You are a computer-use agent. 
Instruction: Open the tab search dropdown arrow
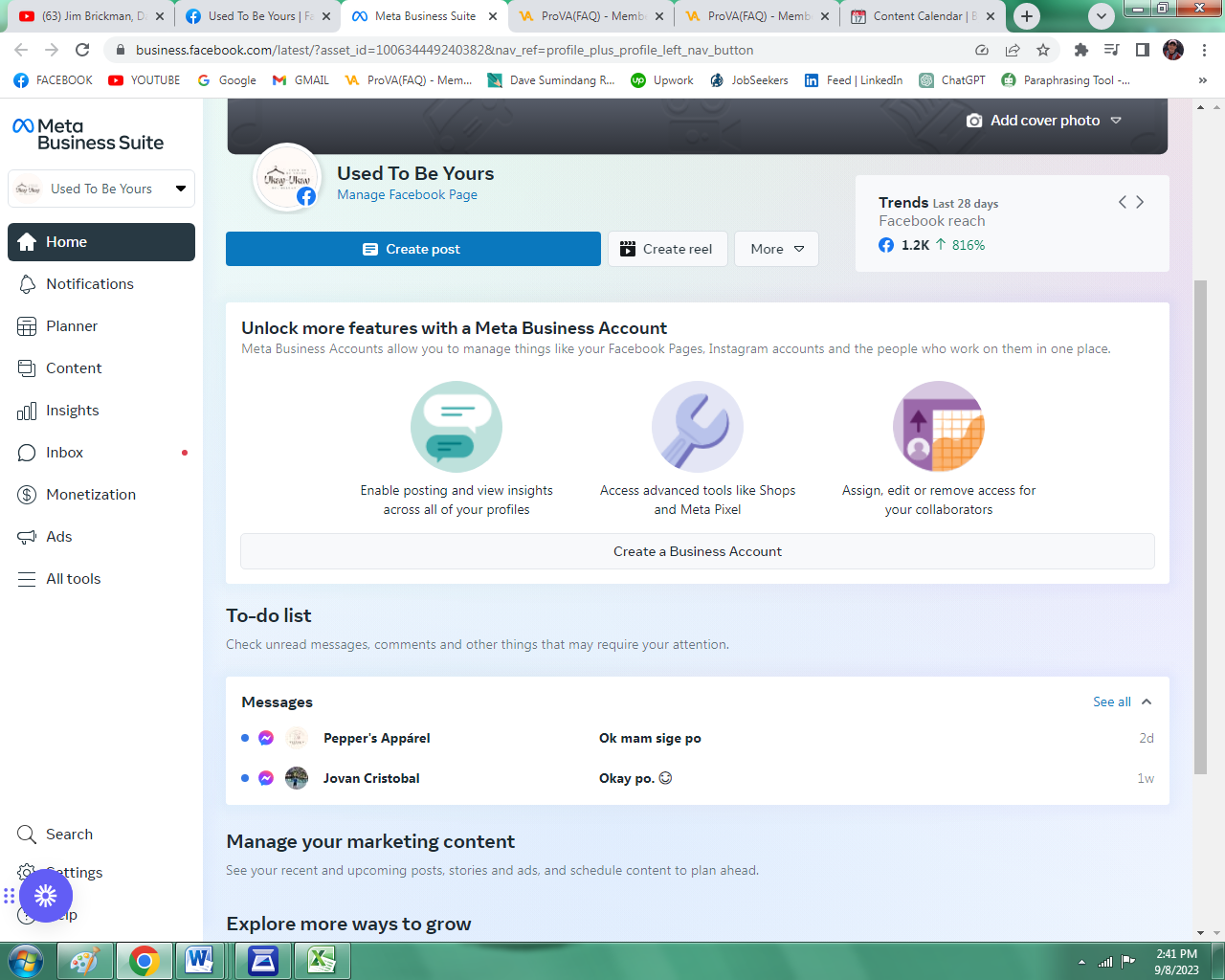(x=1102, y=16)
